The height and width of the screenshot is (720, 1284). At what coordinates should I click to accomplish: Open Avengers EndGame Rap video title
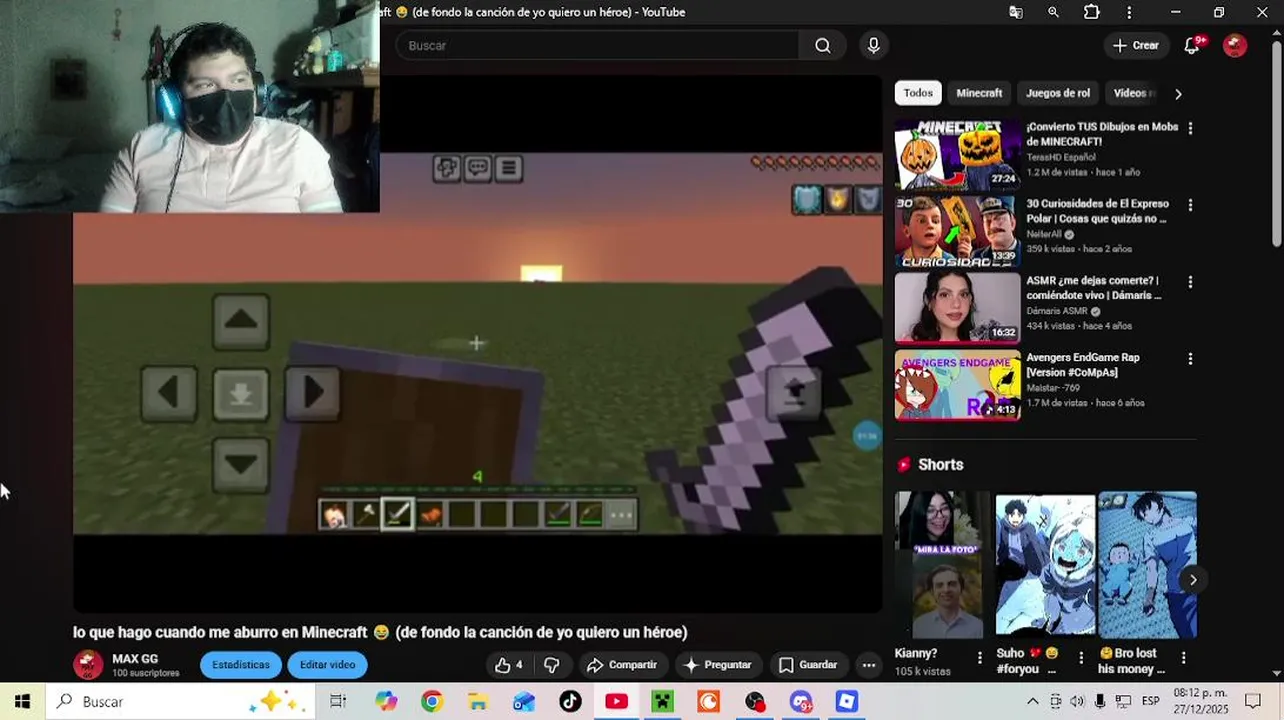coord(1083,365)
